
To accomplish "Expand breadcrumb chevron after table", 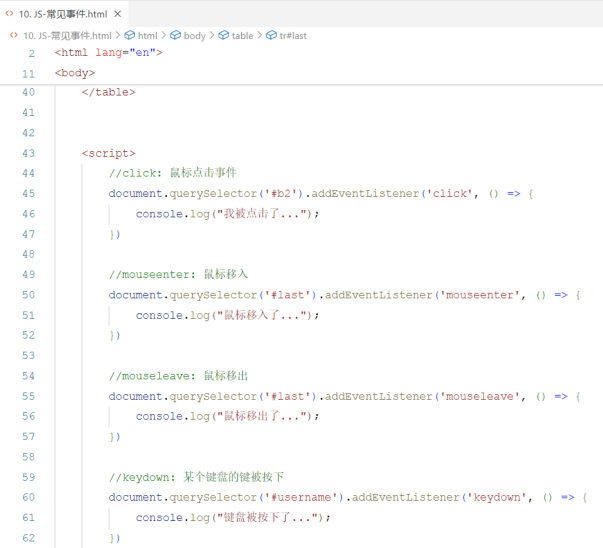I will pyautogui.click(x=260, y=35).
